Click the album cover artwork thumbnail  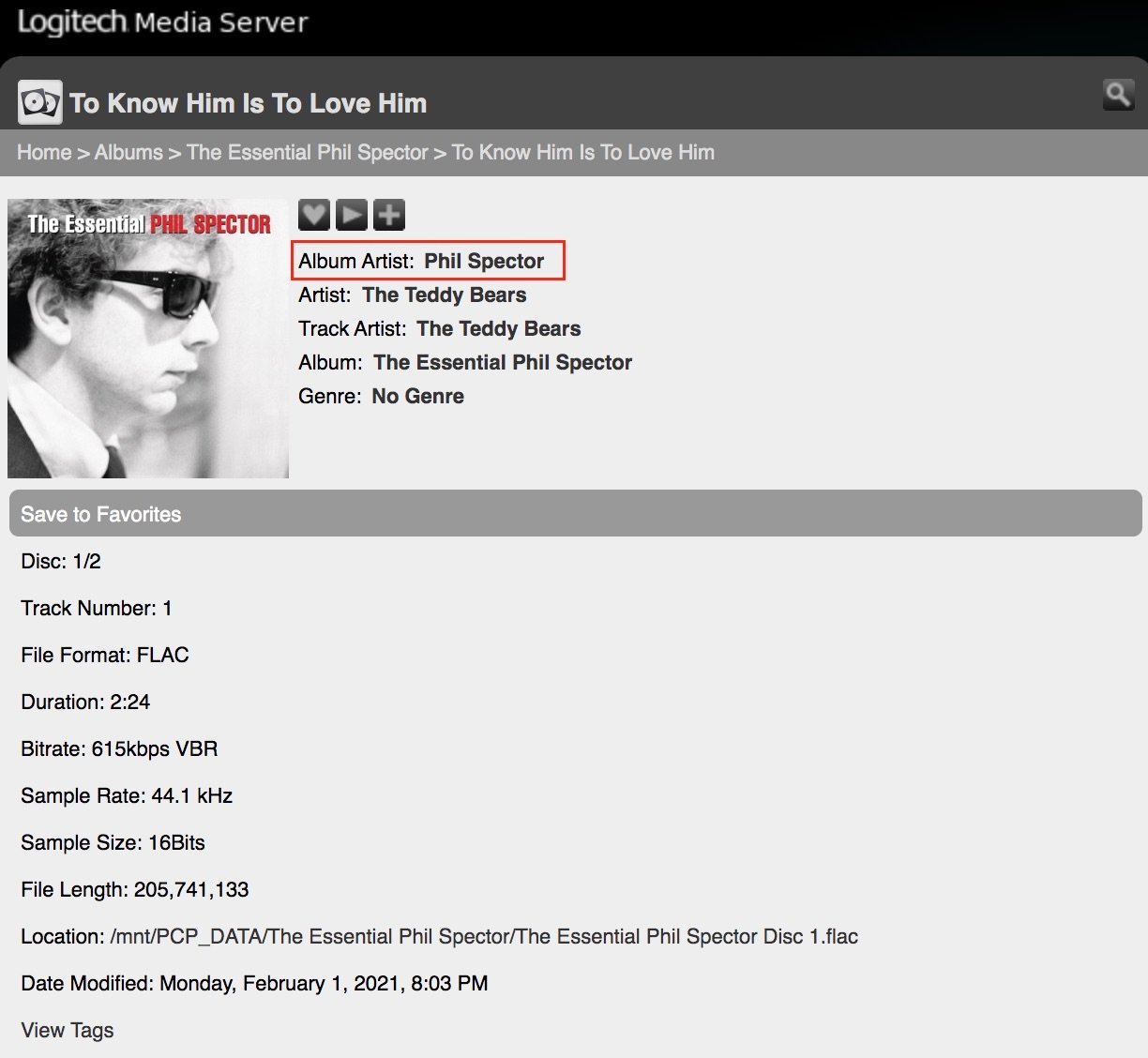point(148,339)
